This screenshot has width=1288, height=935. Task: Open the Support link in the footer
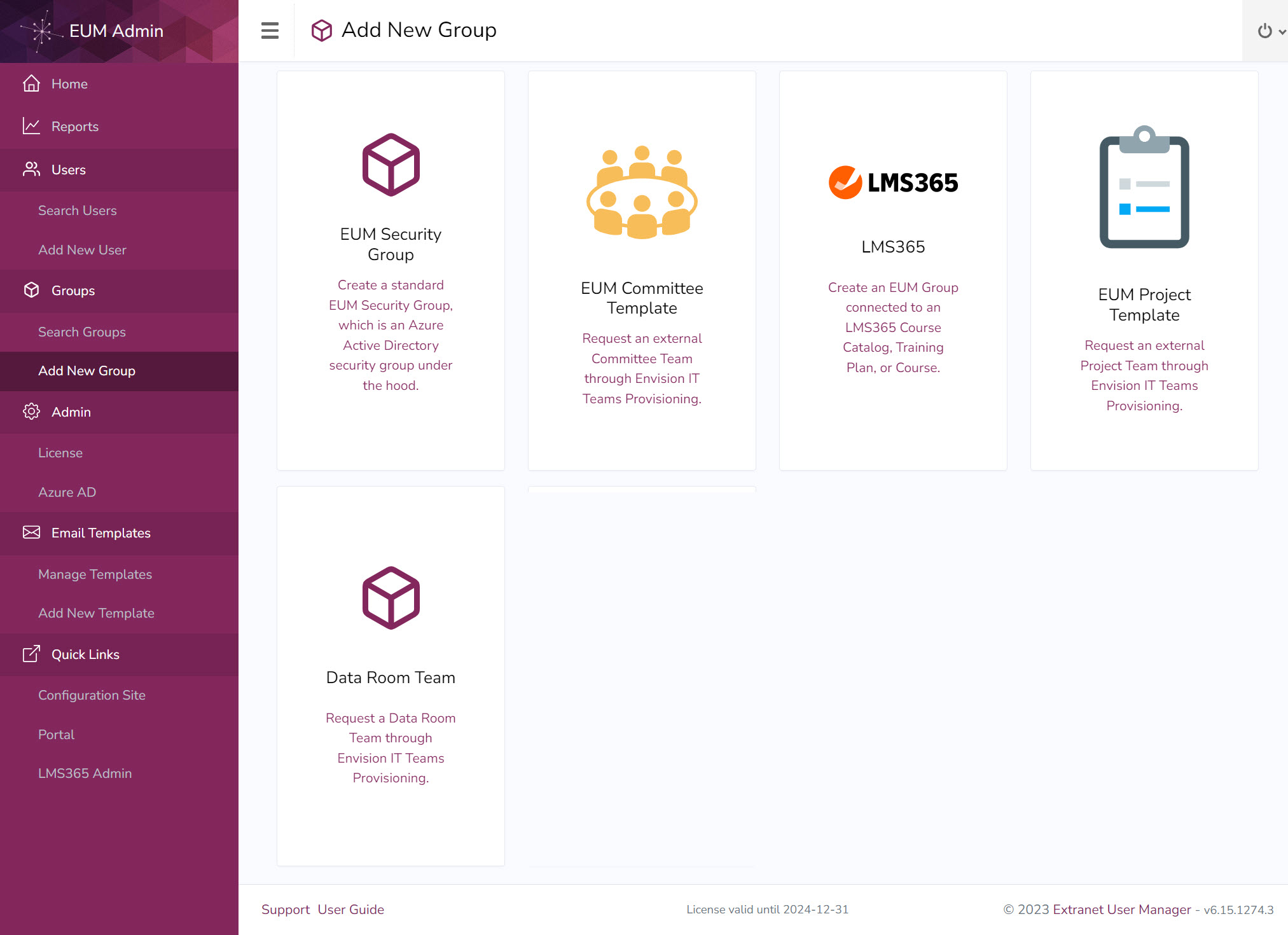pos(285,910)
